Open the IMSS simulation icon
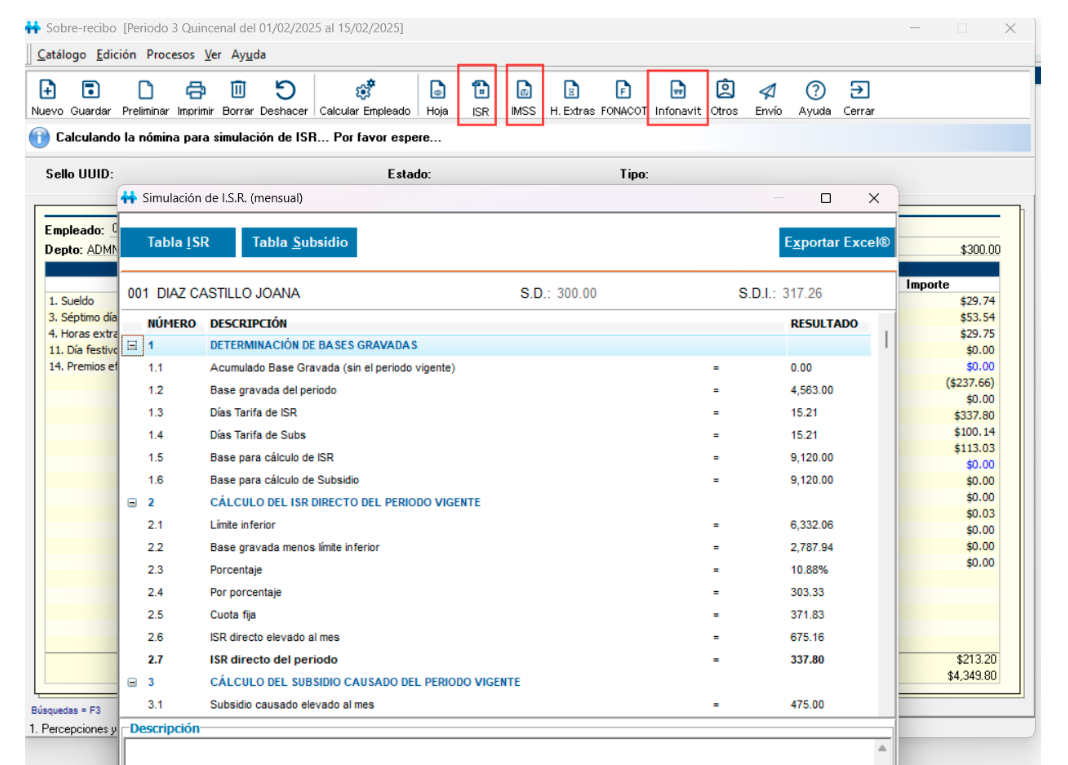 [x=524, y=91]
